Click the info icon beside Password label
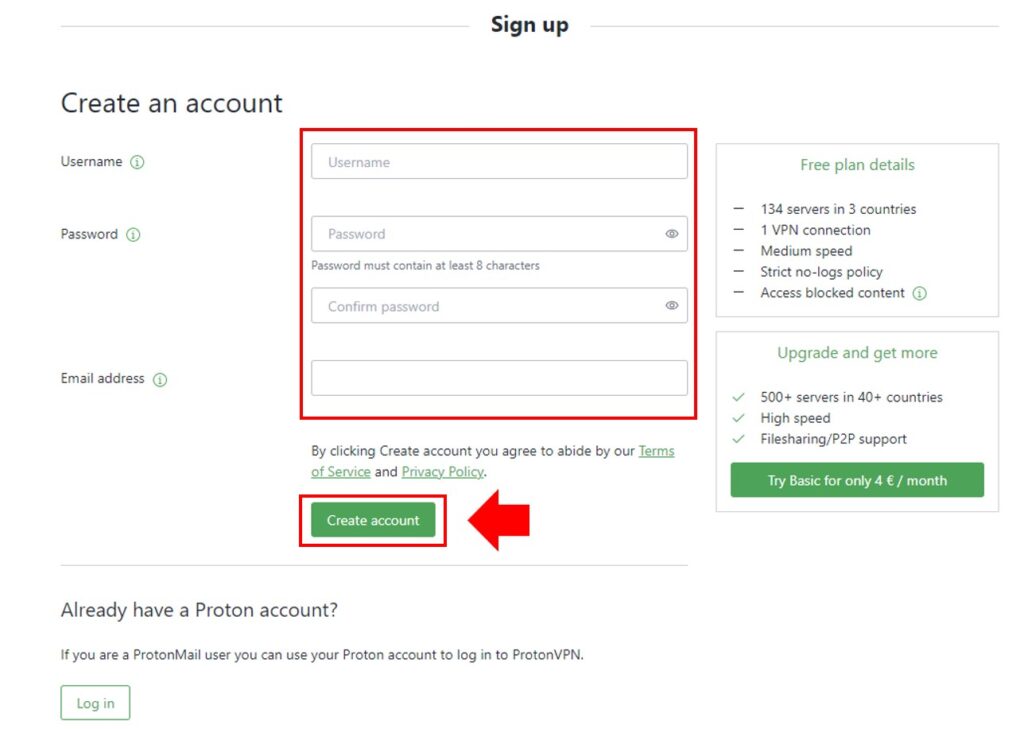The height and width of the screenshot is (729, 1024). tap(133, 235)
